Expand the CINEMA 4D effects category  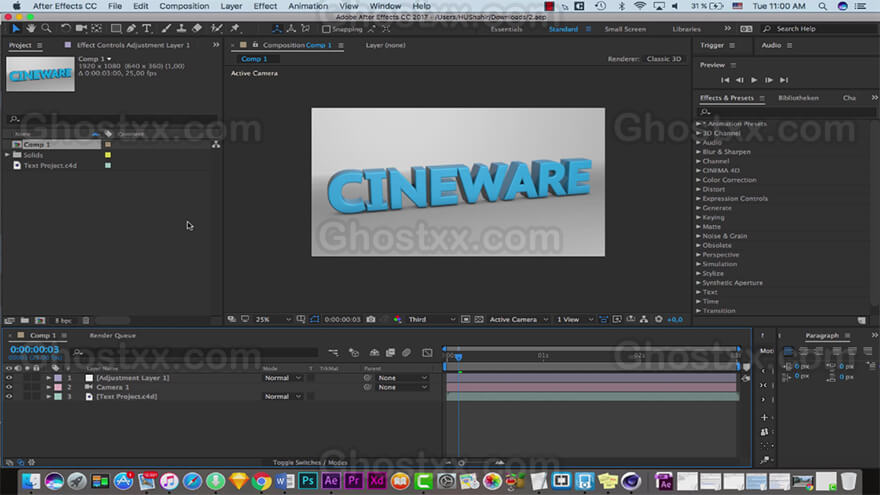click(x=698, y=170)
